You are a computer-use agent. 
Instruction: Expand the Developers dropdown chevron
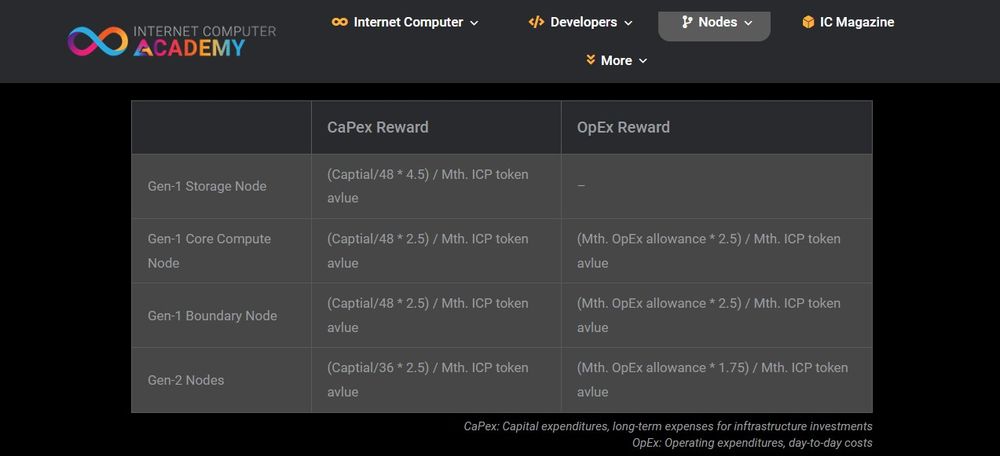(628, 23)
